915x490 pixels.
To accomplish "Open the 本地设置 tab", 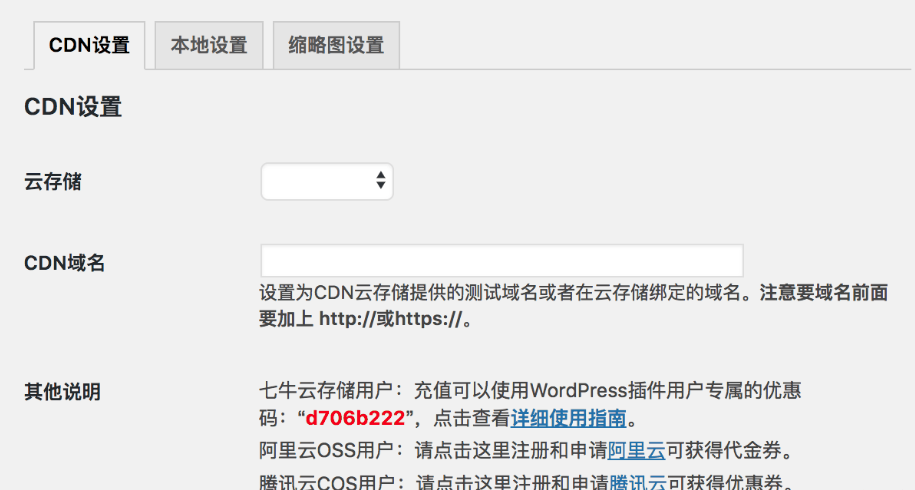I will point(208,45).
